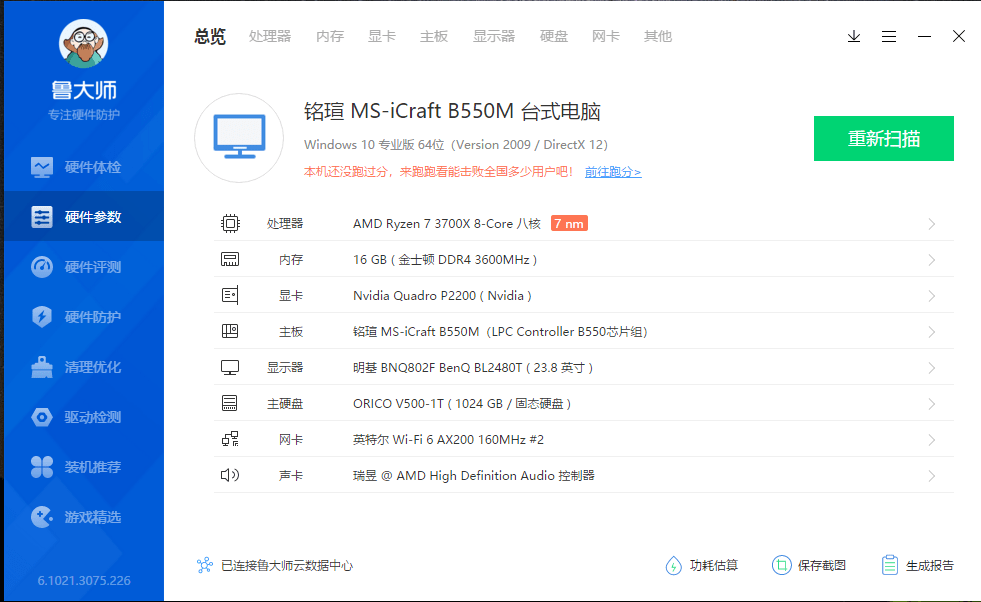Switch to the 处理器 tab
This screenshot has height=602, width=981.
click(x=270, y=36)
